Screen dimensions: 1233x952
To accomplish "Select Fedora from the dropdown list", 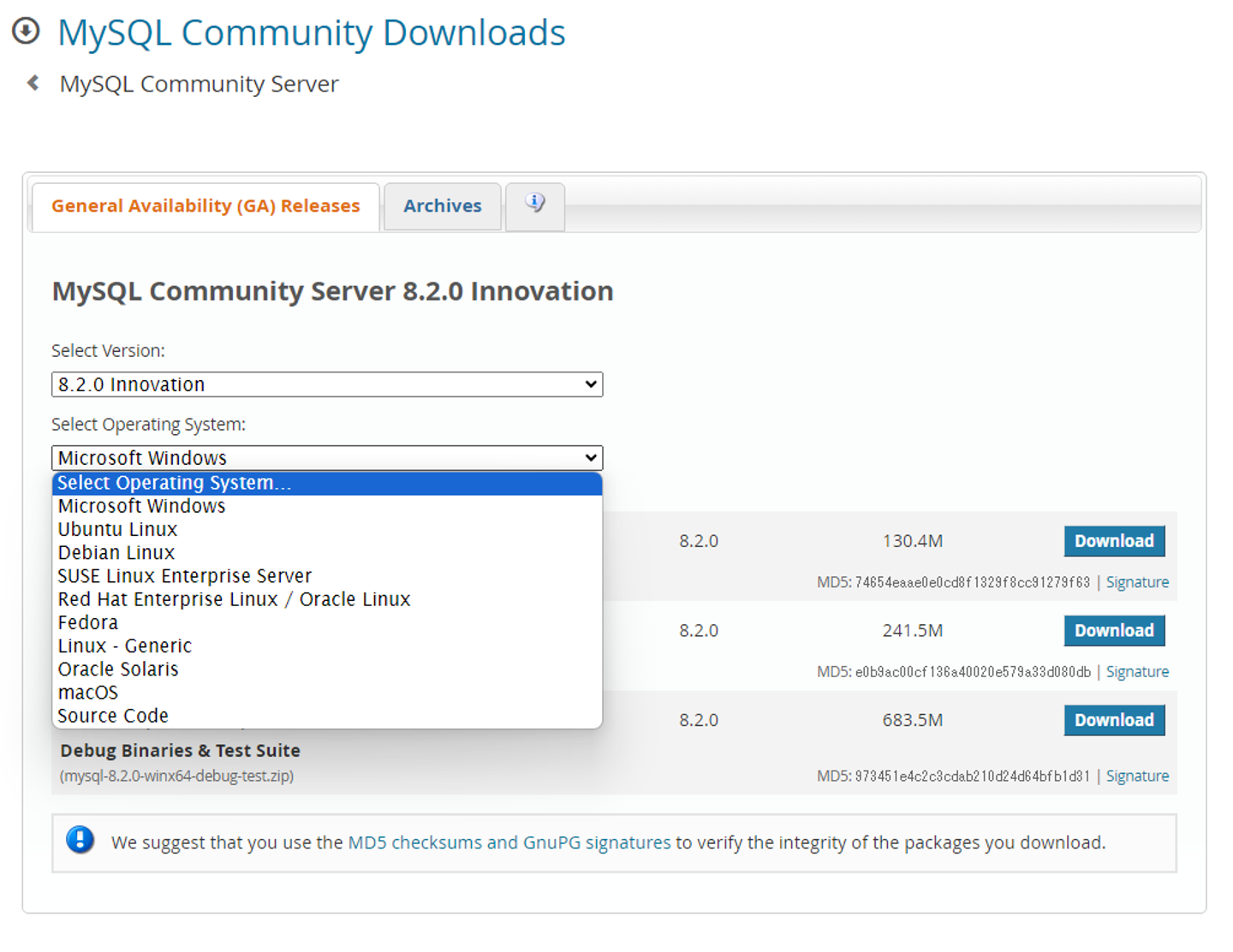I will 88,622.
